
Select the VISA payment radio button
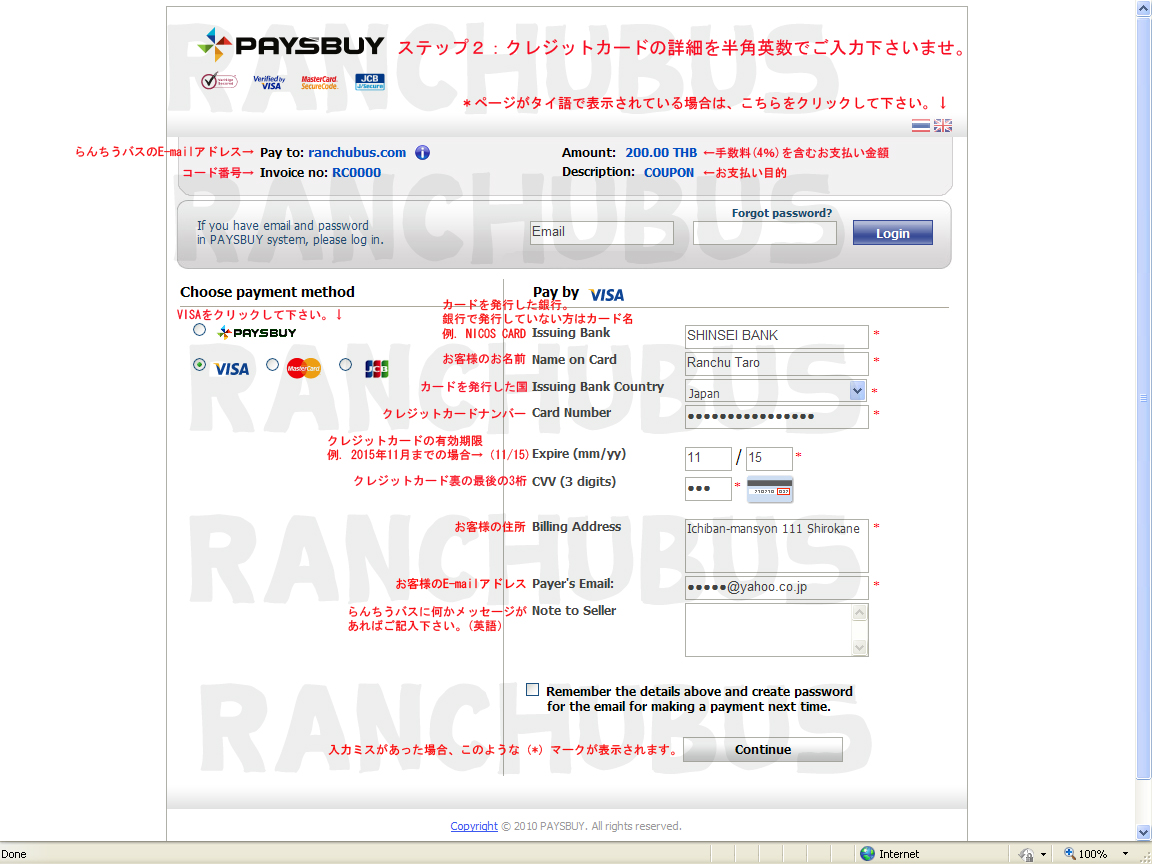[199, 364]
